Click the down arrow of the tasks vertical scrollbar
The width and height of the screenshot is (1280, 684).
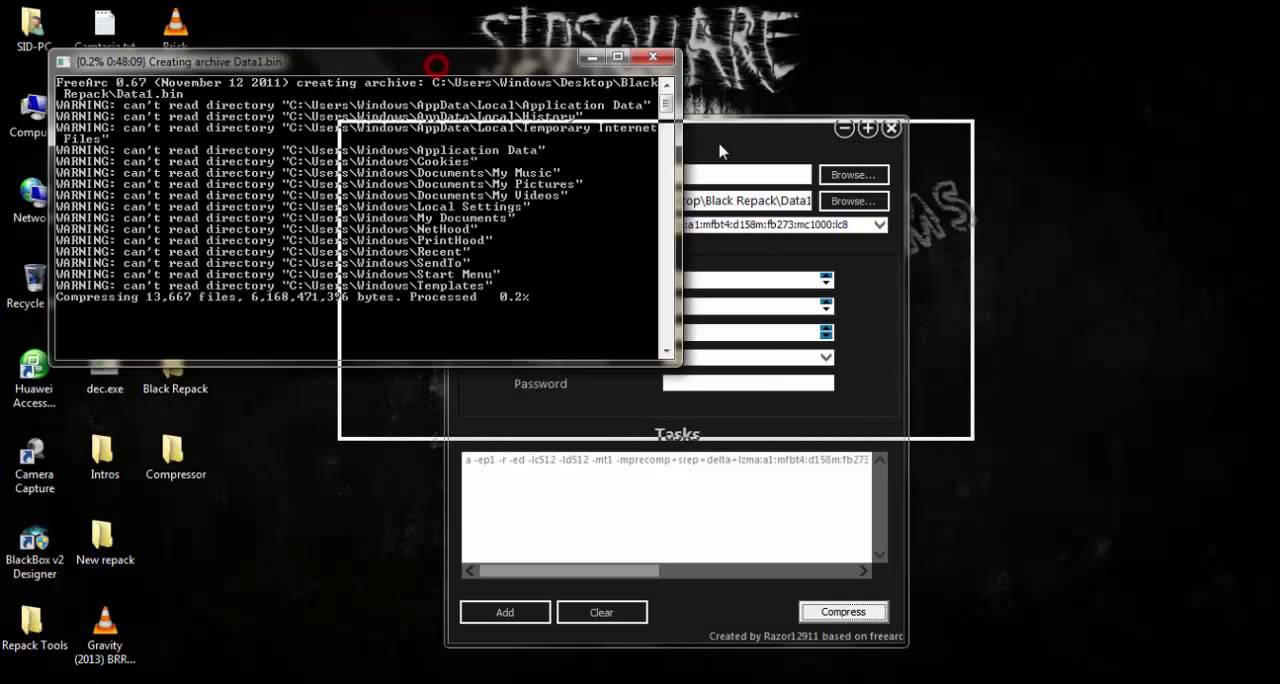(x=880, y=555)
